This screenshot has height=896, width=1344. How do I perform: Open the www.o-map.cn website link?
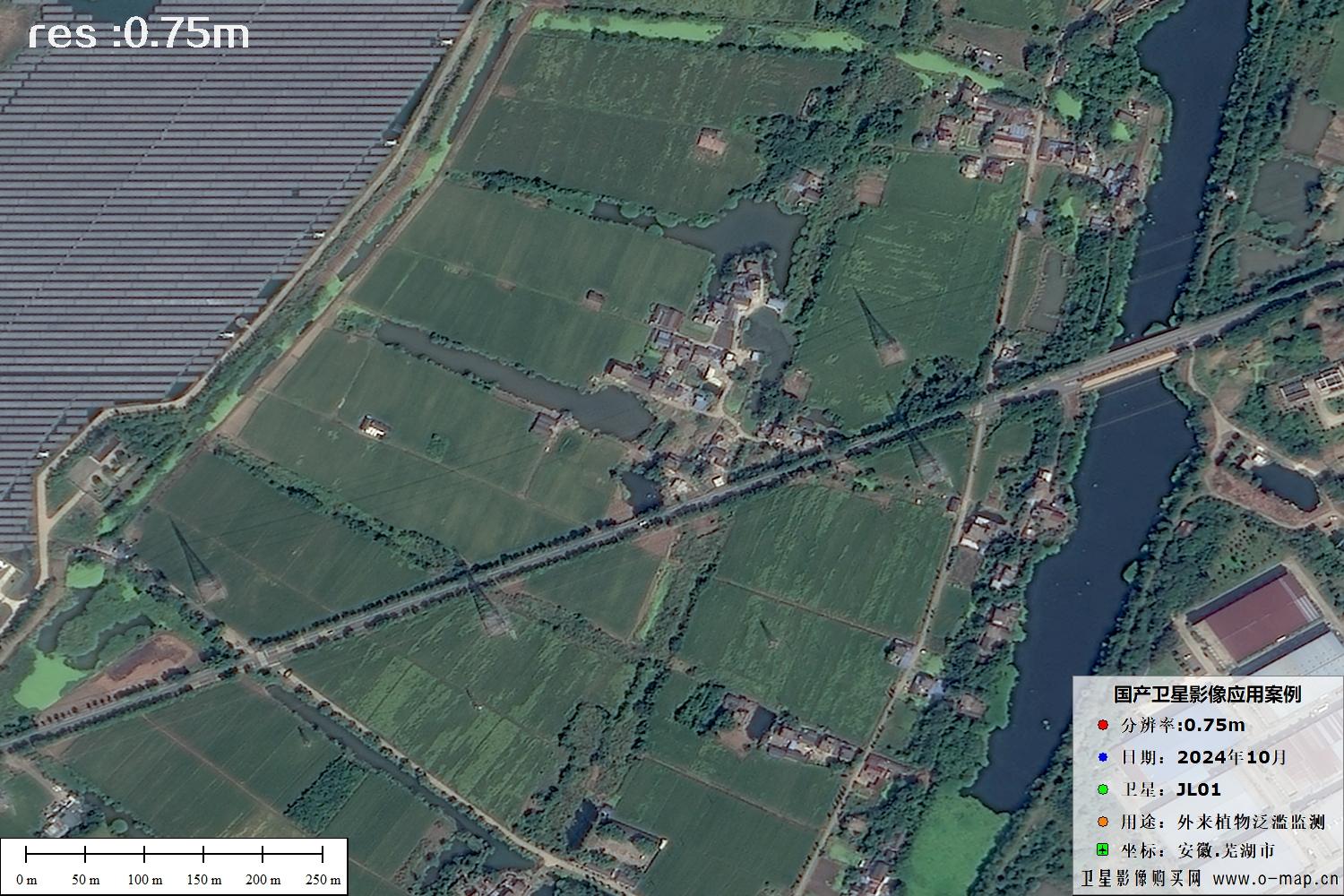click(1277, 878)
